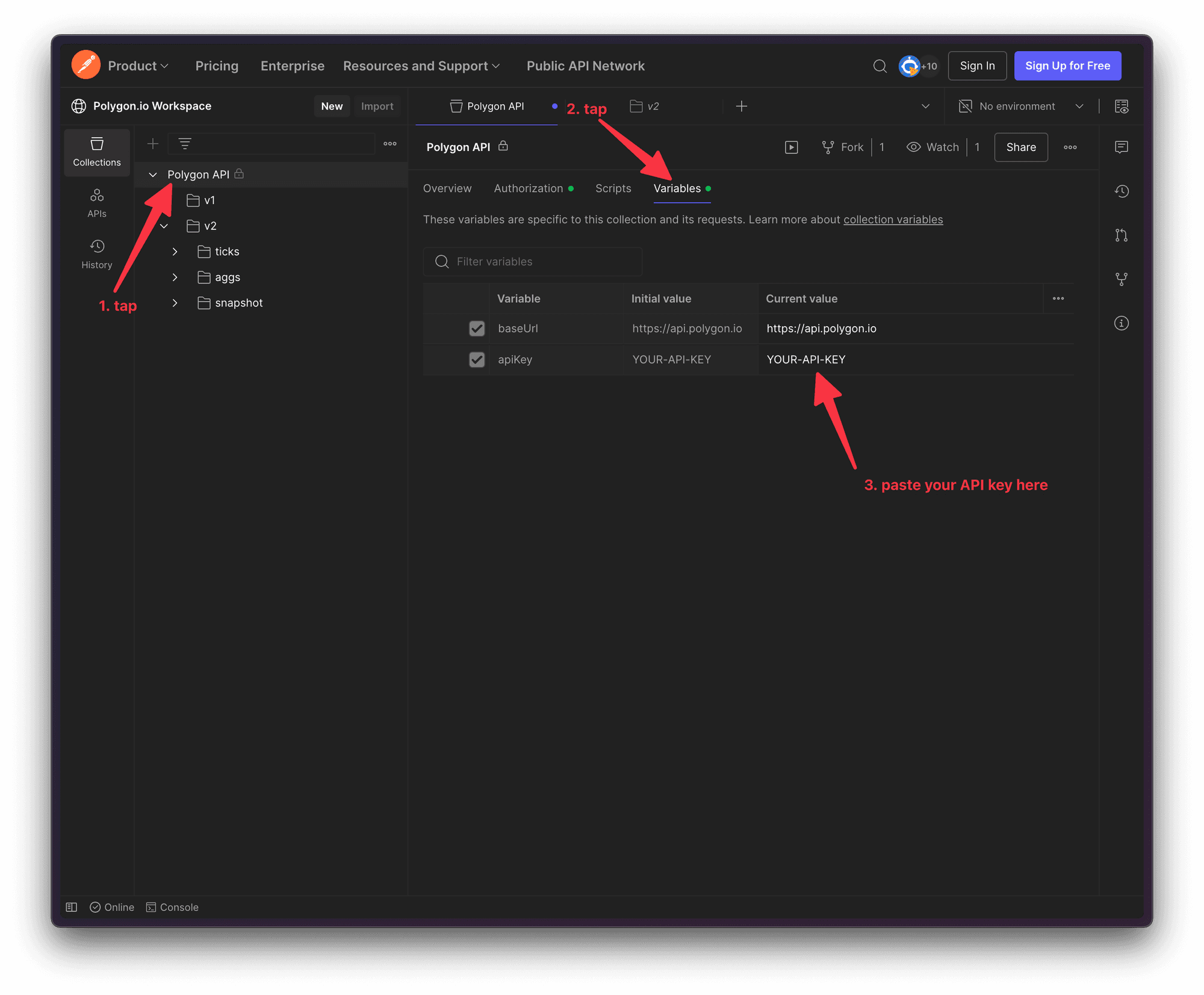Click the Share button
Image resolution: width=1204 pixels, height=995 pixels.
(1020, 147)
